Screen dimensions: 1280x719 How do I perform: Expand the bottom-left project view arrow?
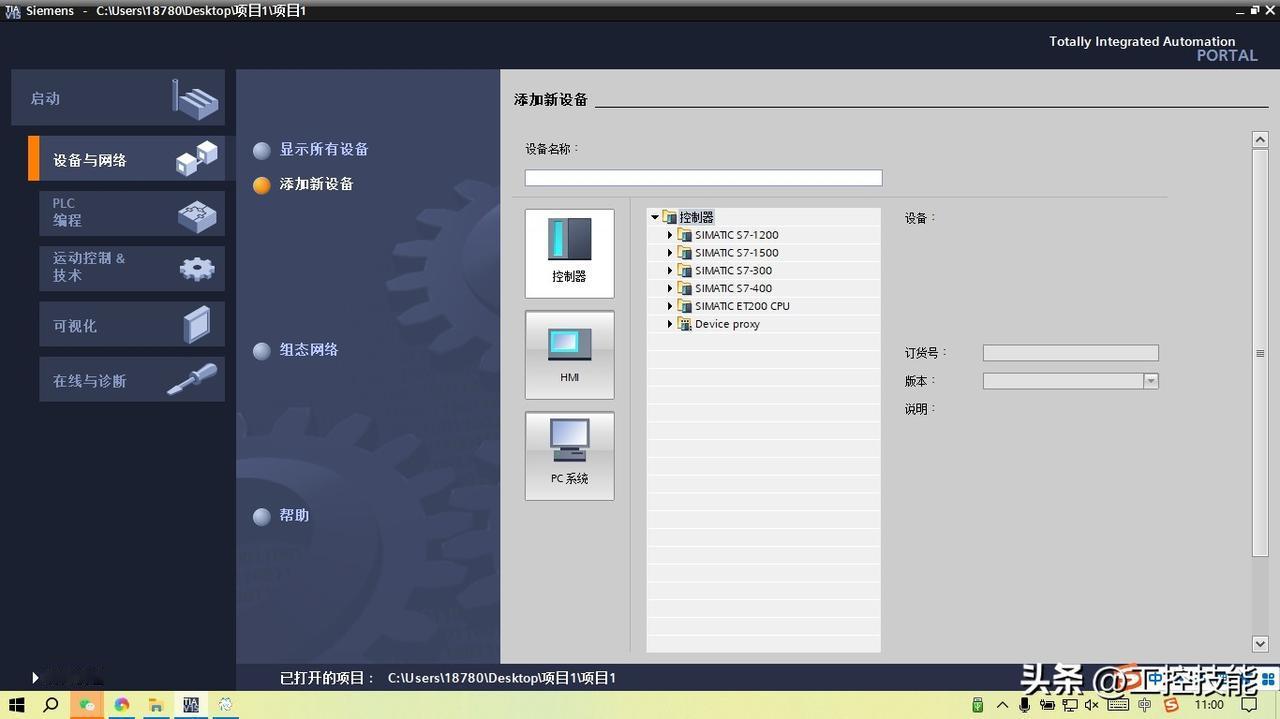(35, 678)
